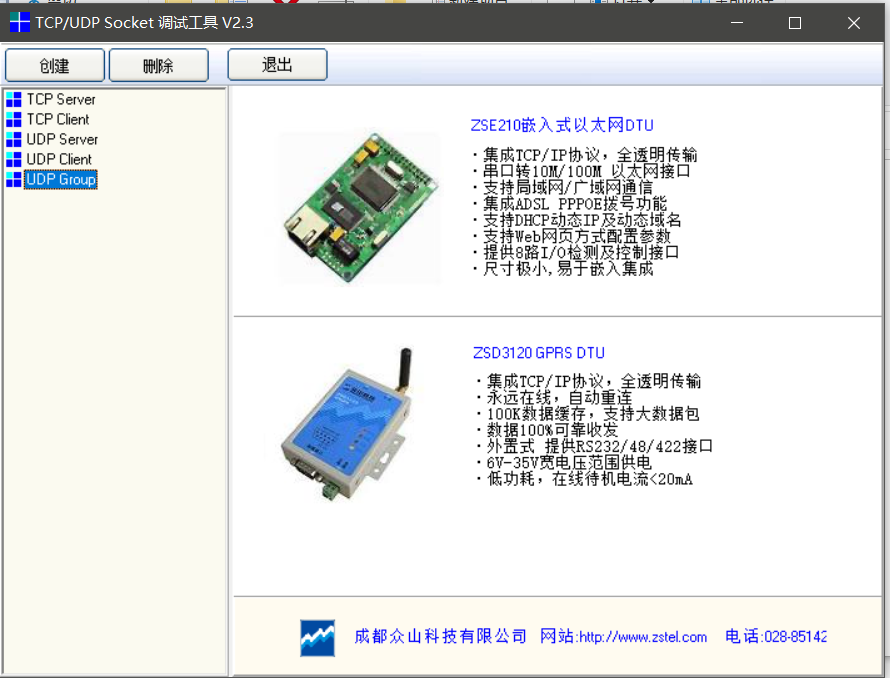Click the UDP Group icon in the sidebar
Viewport: 890px width, 678px height.
click(x=13, y=179)
